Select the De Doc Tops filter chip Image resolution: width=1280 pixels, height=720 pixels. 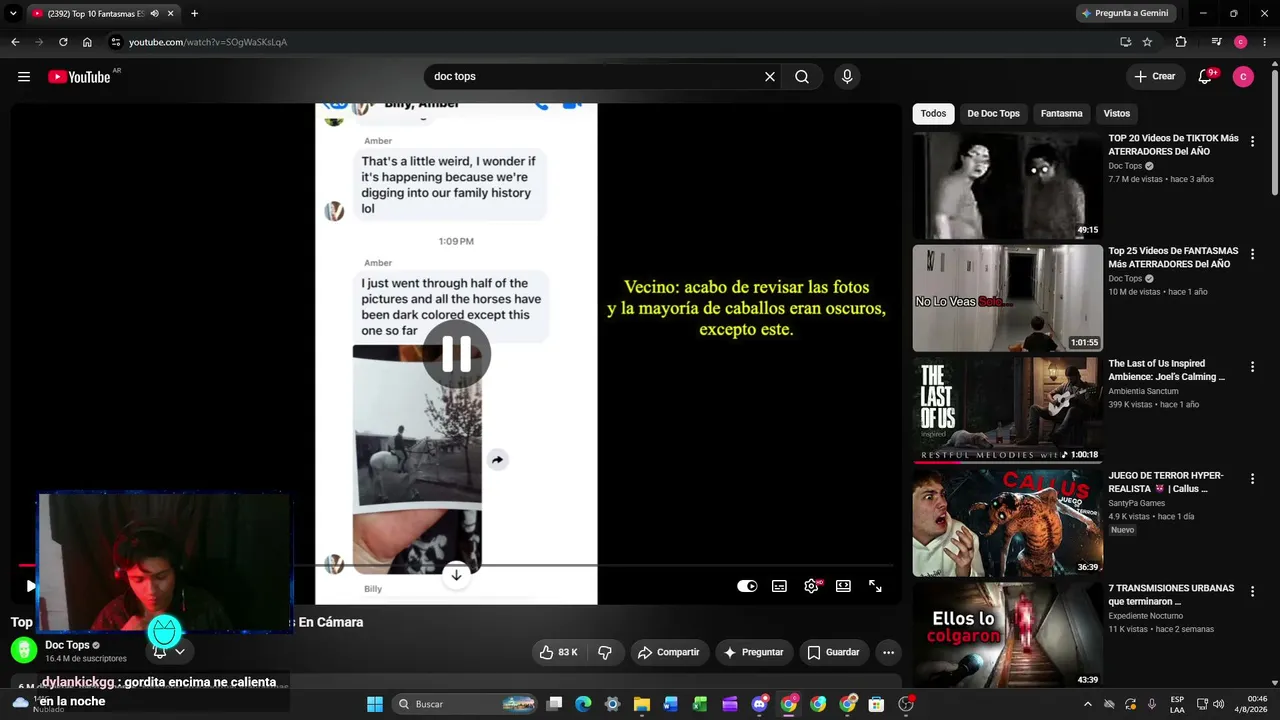pyautogui.click(x=993, y=114)
